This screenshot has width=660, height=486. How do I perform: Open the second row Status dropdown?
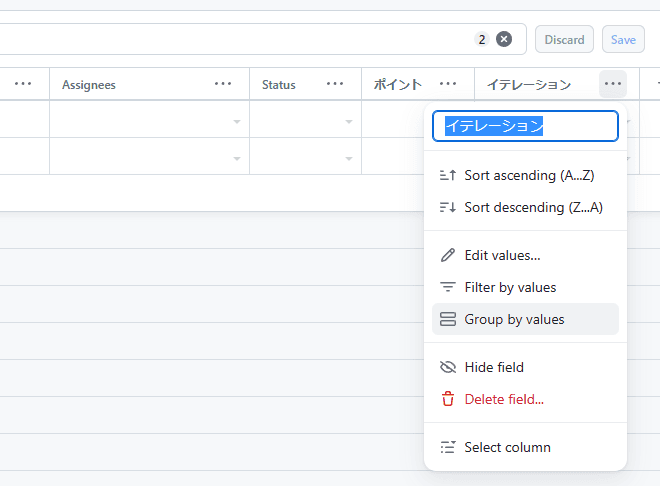[349, 159]
